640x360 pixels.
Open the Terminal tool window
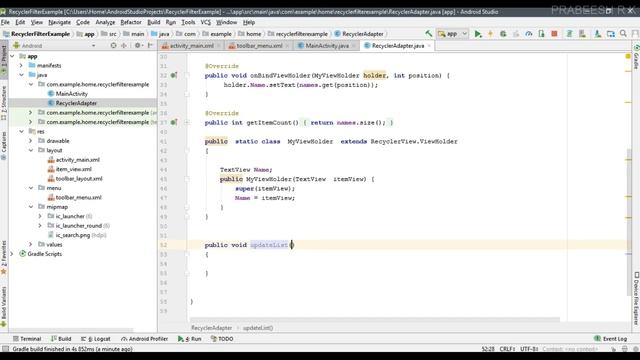[x=27, y=339]
